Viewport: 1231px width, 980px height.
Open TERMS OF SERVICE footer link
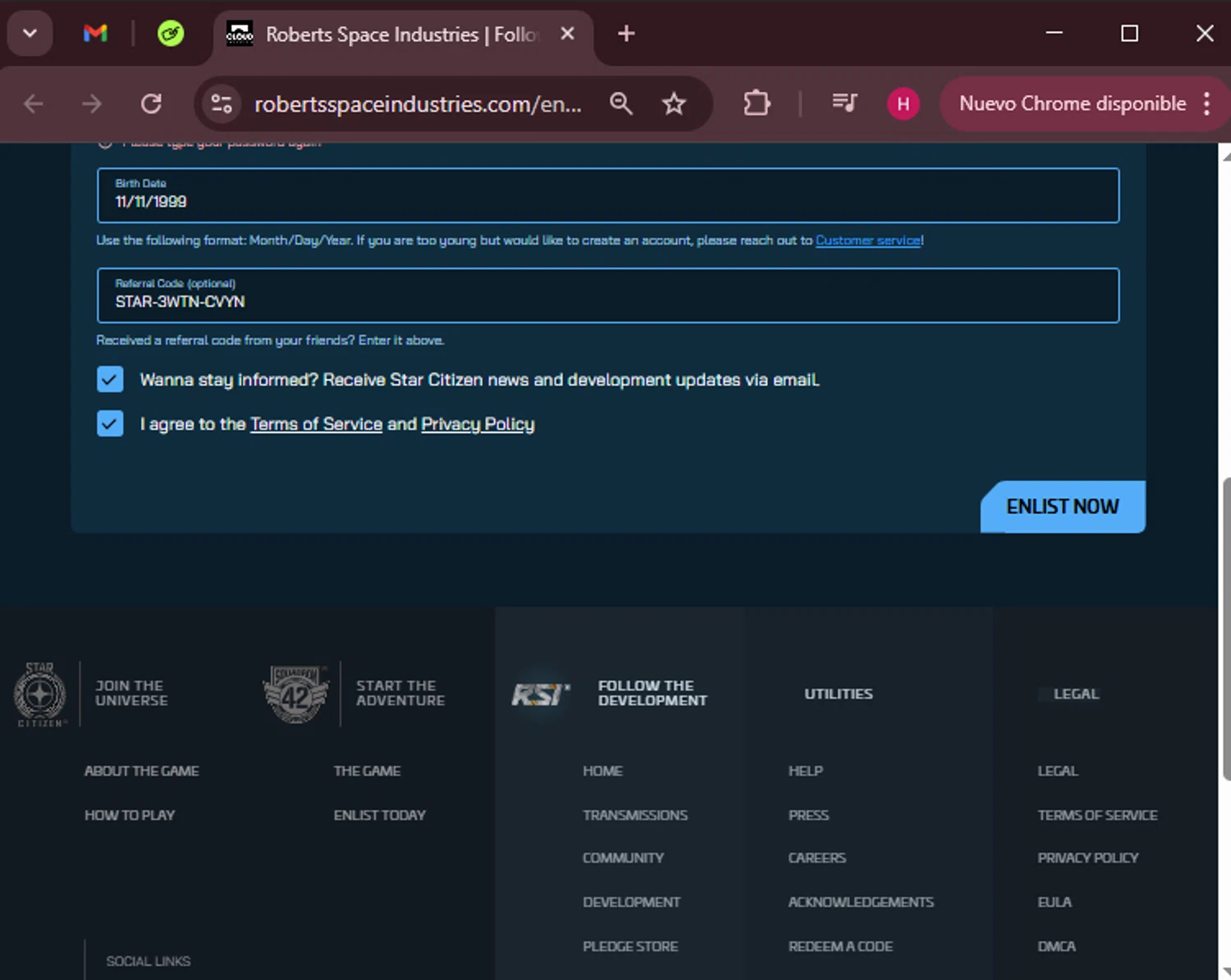click(x=1097, y=815)
